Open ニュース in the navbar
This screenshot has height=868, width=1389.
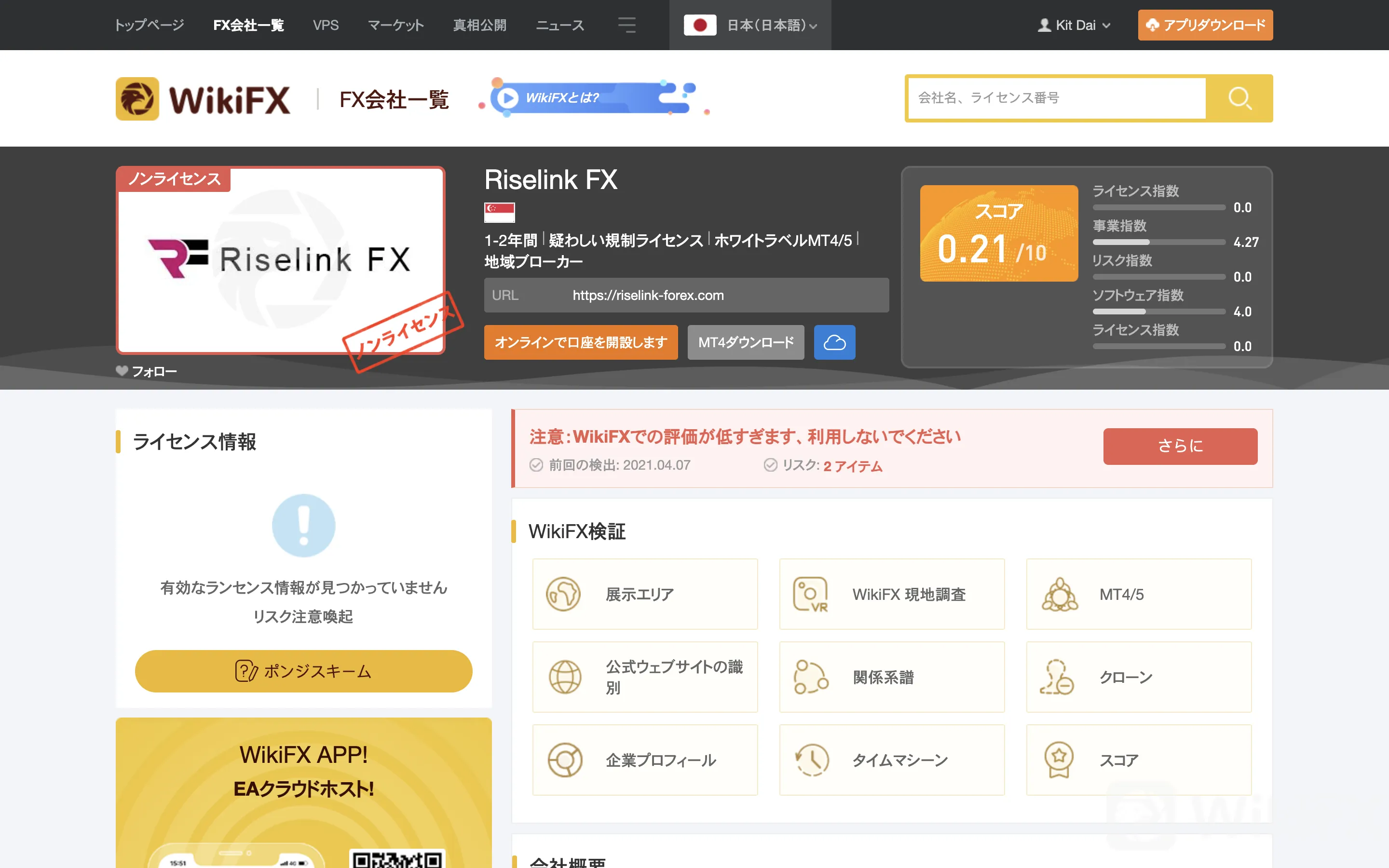click(560, 25)
